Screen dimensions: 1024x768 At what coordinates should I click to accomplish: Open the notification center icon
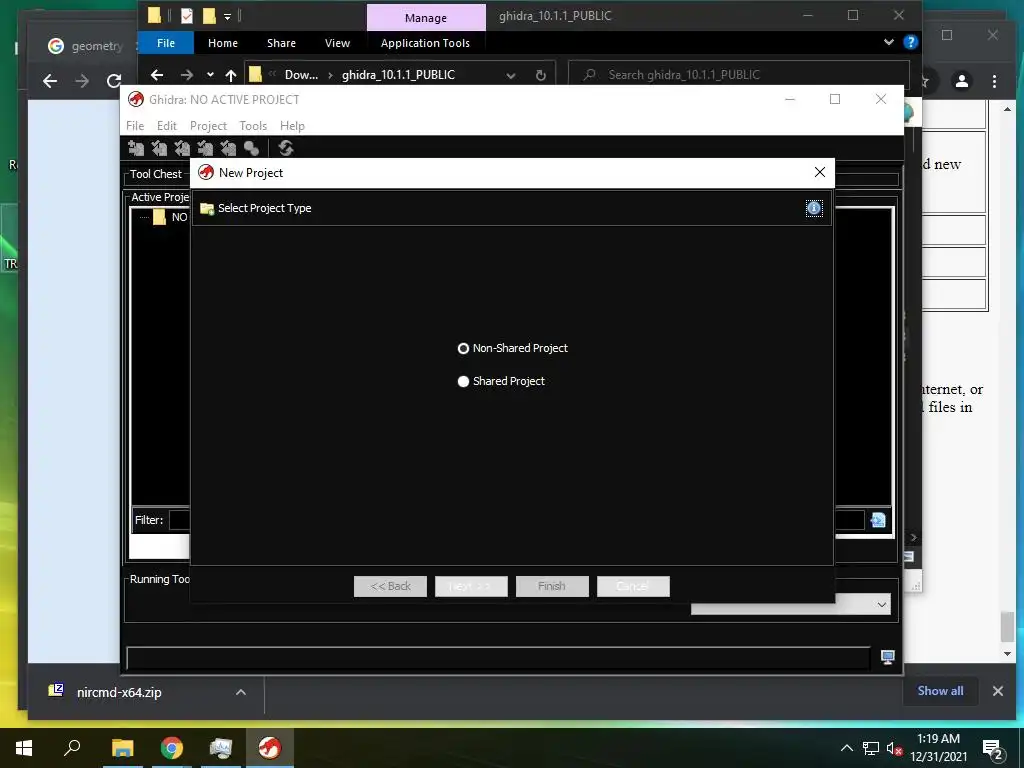coord(993,749)
